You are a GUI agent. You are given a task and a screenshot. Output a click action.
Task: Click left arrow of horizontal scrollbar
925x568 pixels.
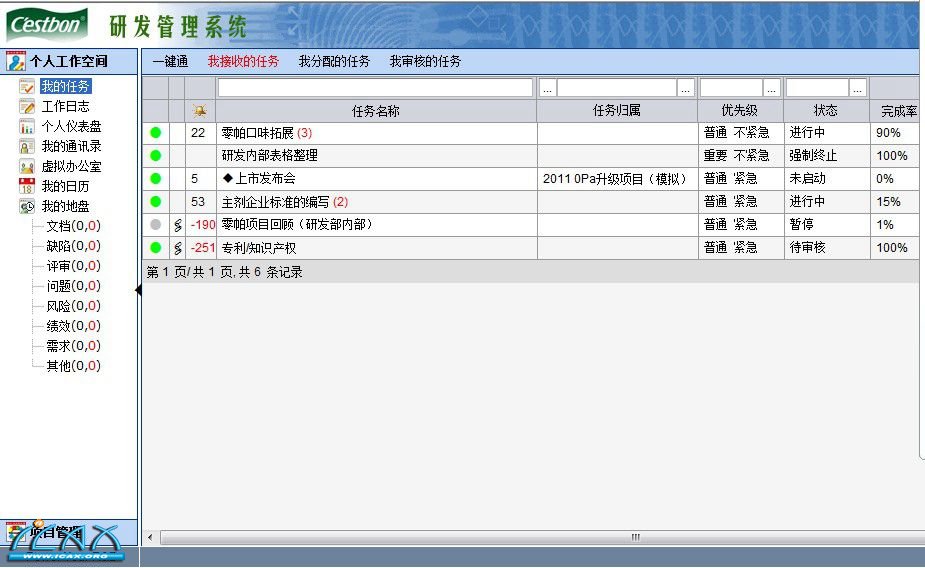(x=150, y=537)
